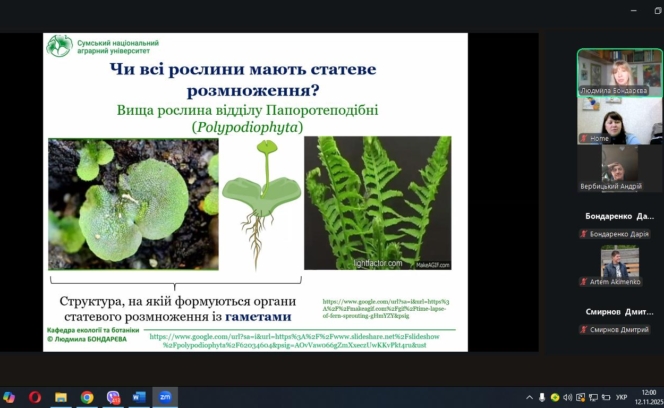Image resolution: width=664 pixels, height=408 pixels.
Task: Open File Explorer from the taskbar
Action: point(61,397)
